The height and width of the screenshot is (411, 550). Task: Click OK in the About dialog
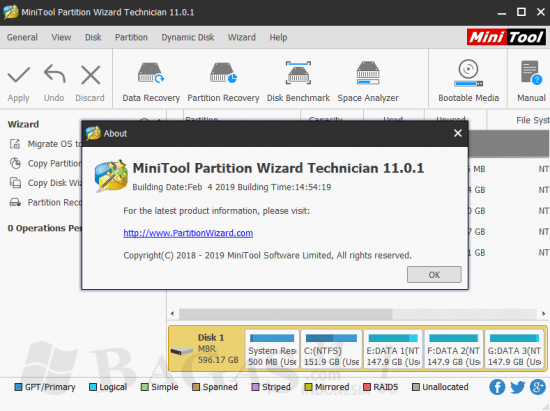(434, 275)
